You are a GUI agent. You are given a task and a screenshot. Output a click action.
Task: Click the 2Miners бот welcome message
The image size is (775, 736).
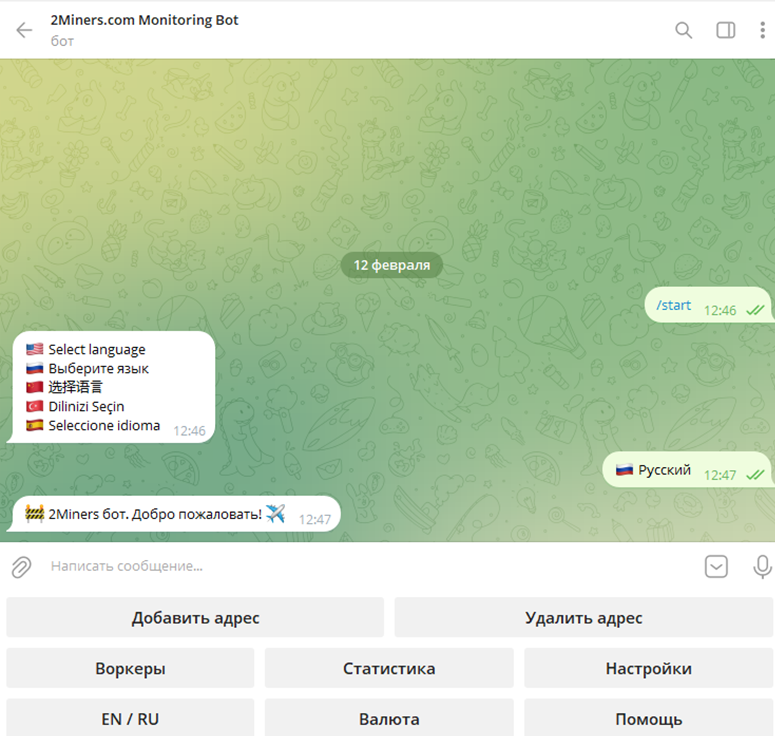point(174,514)
